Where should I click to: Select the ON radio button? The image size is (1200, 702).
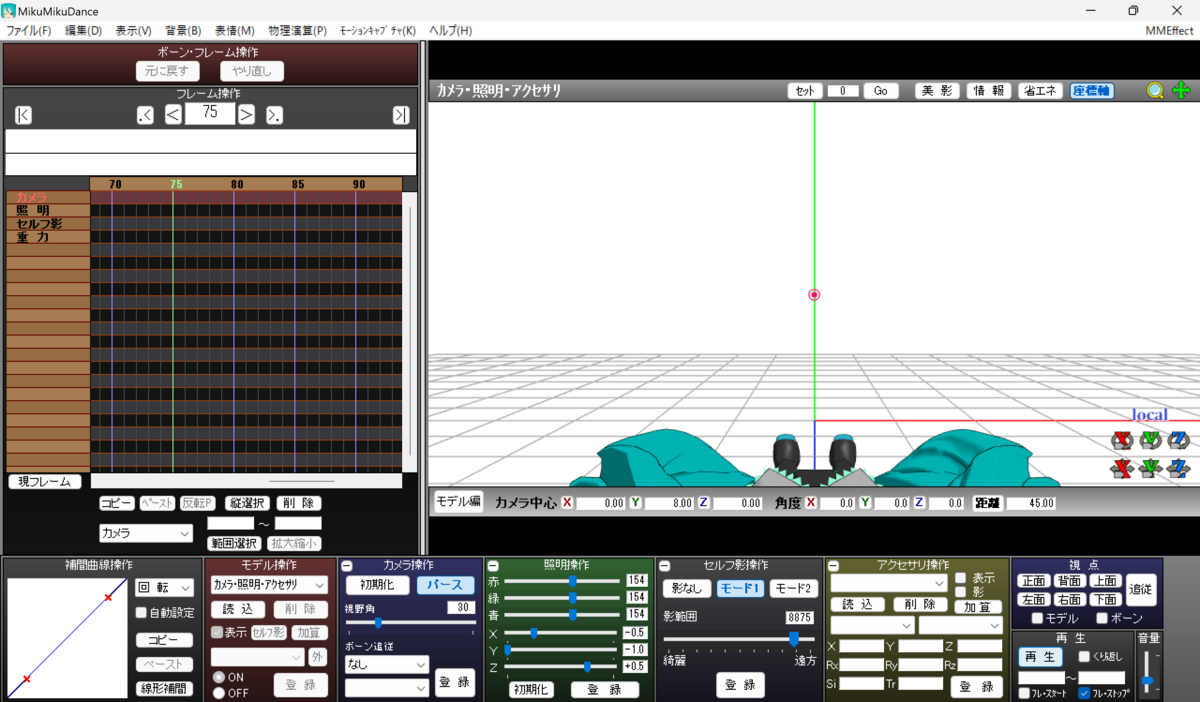click(x=219, y=677)
